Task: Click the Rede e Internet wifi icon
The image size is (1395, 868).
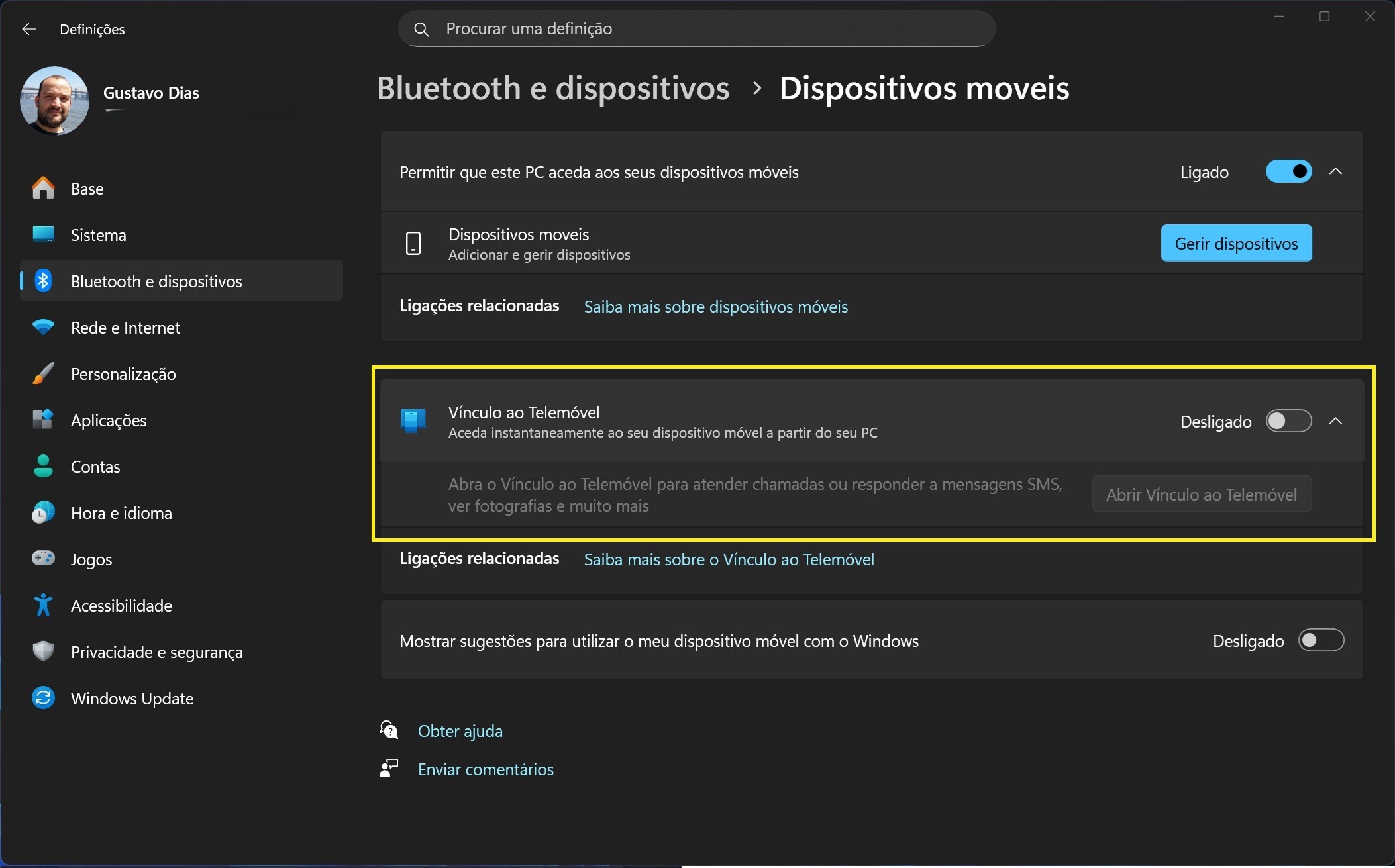Action: 43,327
